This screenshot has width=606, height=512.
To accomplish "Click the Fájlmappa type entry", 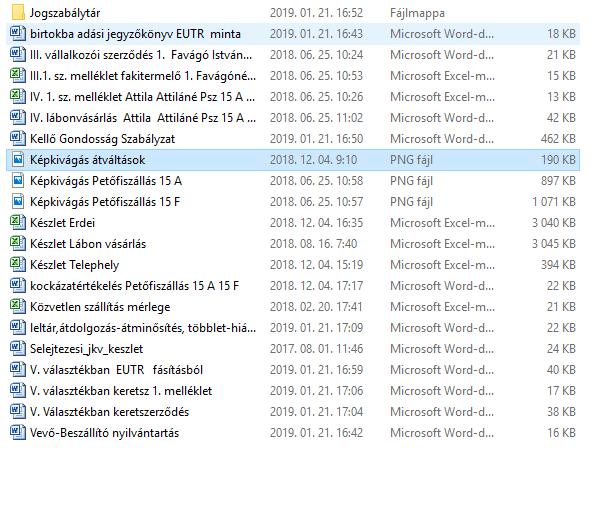I will [417, 13].
